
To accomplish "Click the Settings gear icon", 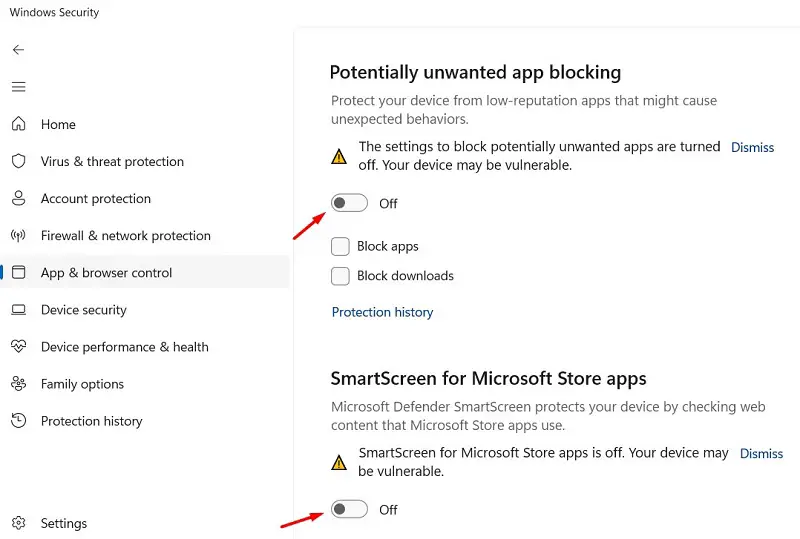I will (18, 523).
